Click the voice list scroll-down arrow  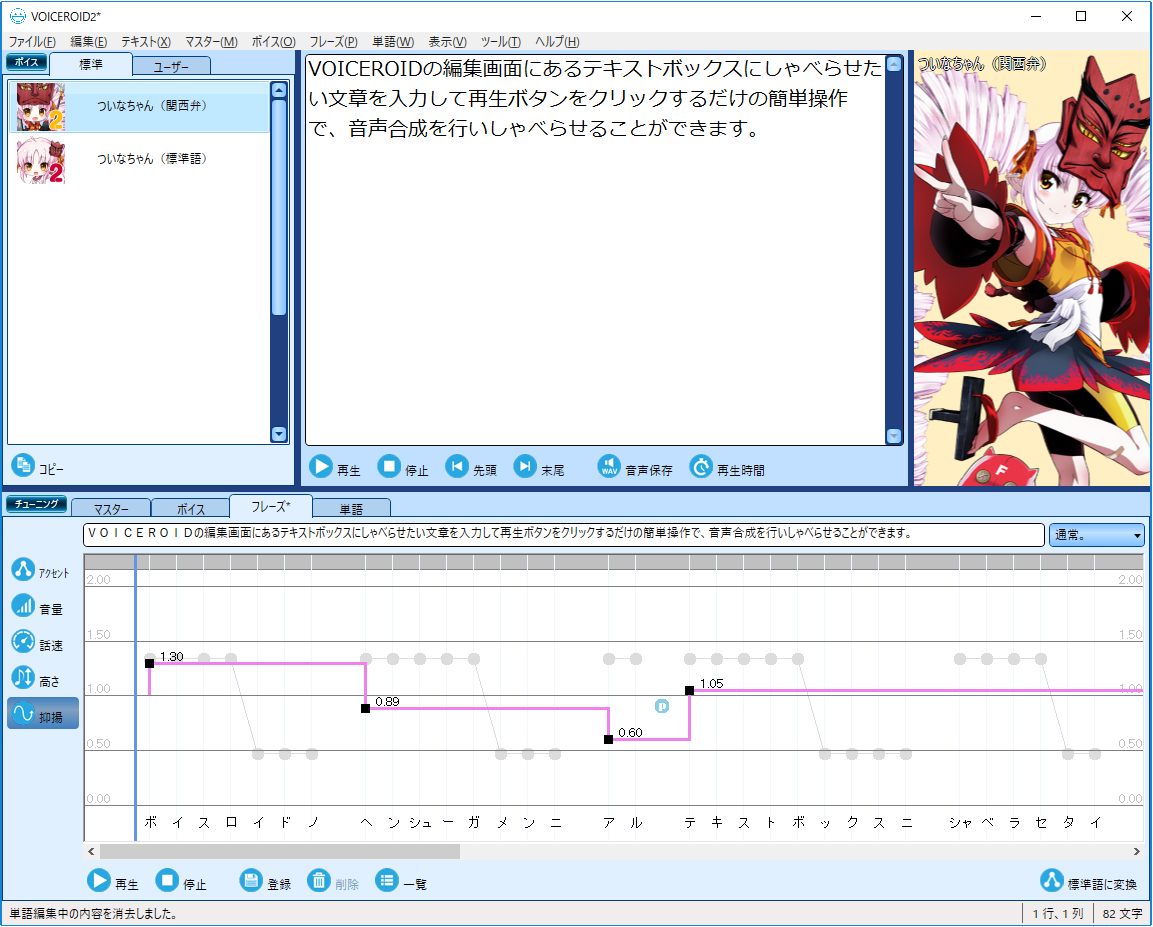[279, 434]
